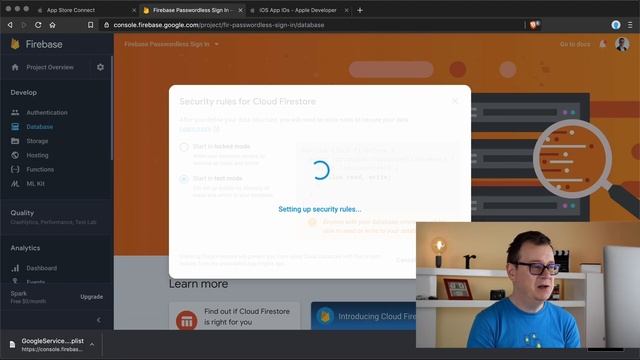Open browser home page icon

[x=52, y=25]
